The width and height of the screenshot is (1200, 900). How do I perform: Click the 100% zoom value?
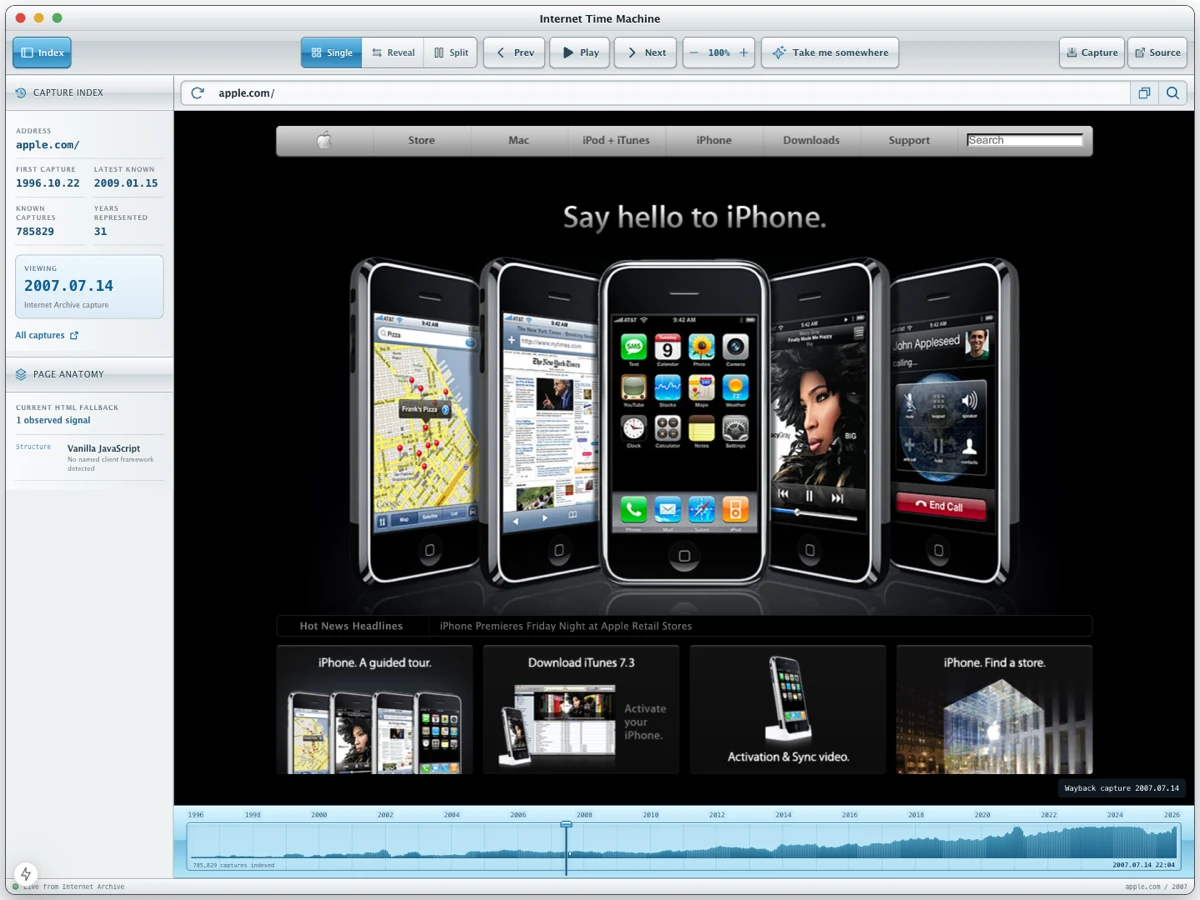[x=719, y=53]
